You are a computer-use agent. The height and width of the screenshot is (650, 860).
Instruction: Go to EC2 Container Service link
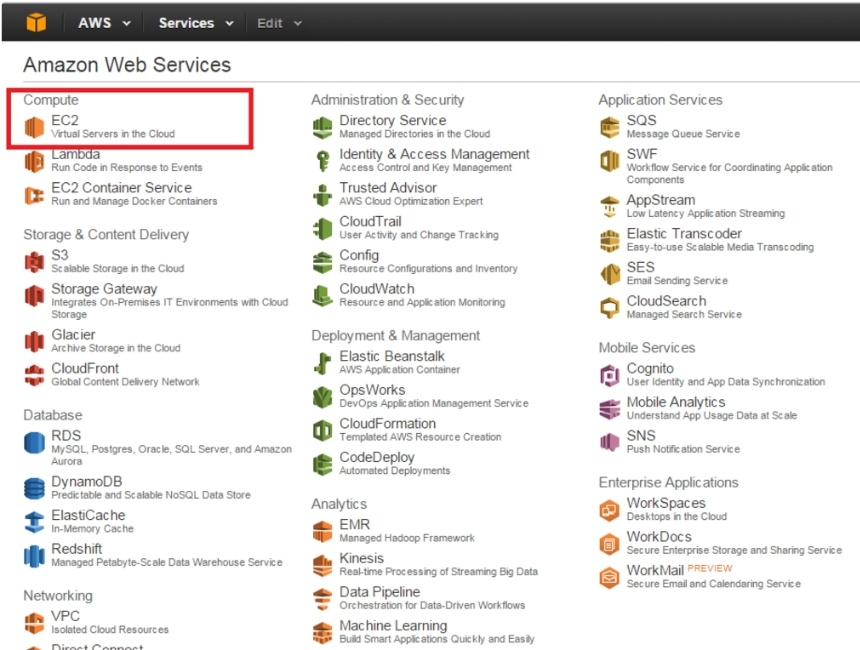121,188
